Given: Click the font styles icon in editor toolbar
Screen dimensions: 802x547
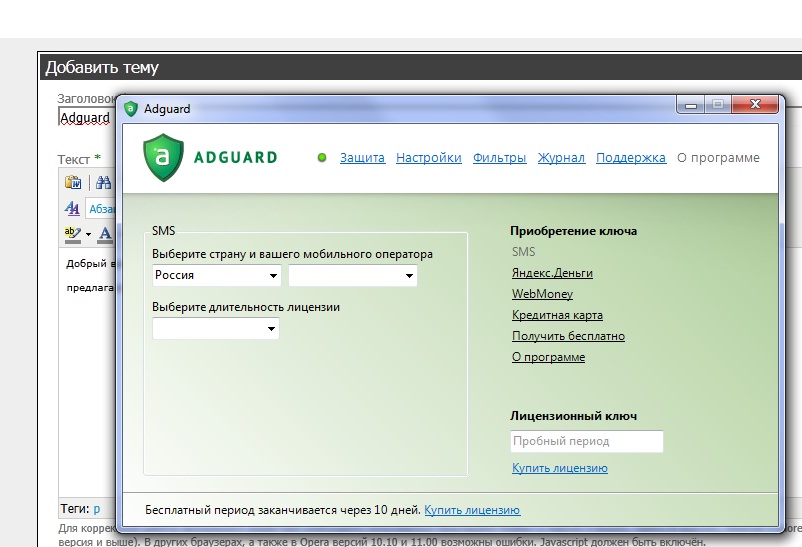Looking at the screenshot, I should [x=72, y=208].
